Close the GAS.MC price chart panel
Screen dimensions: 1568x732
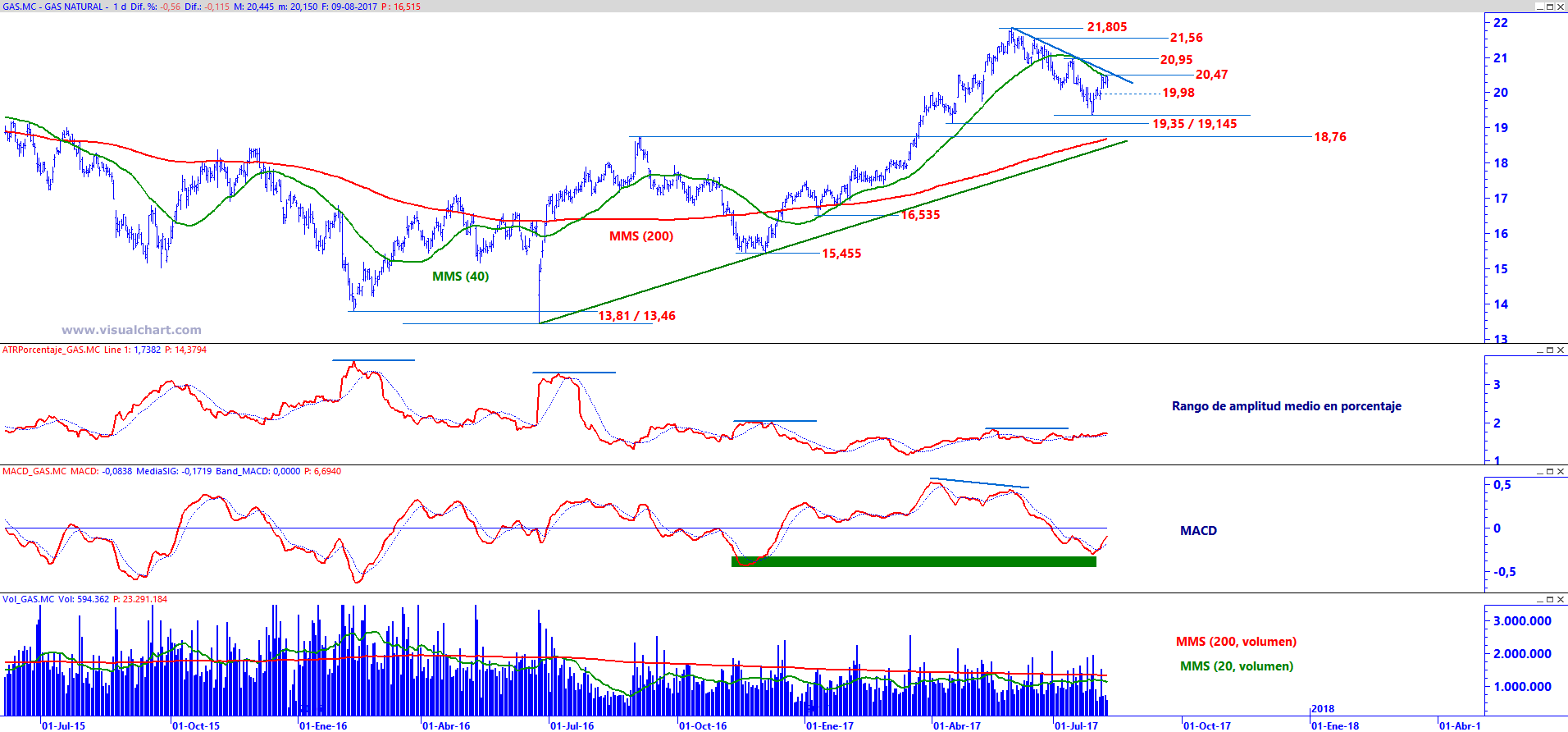click(1561, 7)
